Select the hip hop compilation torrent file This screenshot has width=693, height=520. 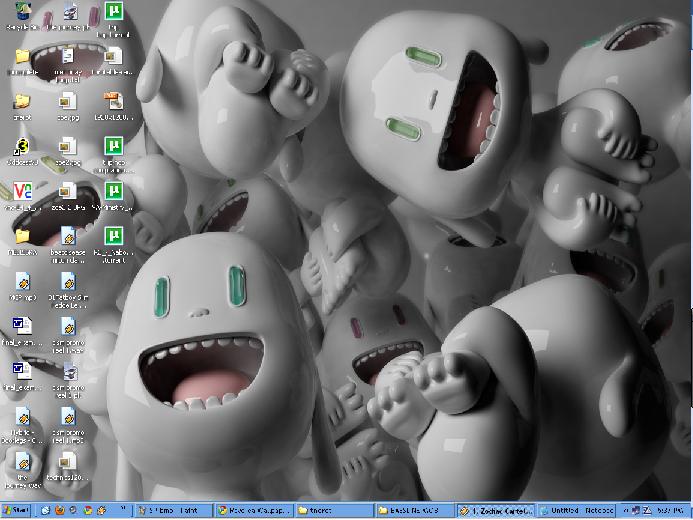pyautogui.click(x=113, y=155)
